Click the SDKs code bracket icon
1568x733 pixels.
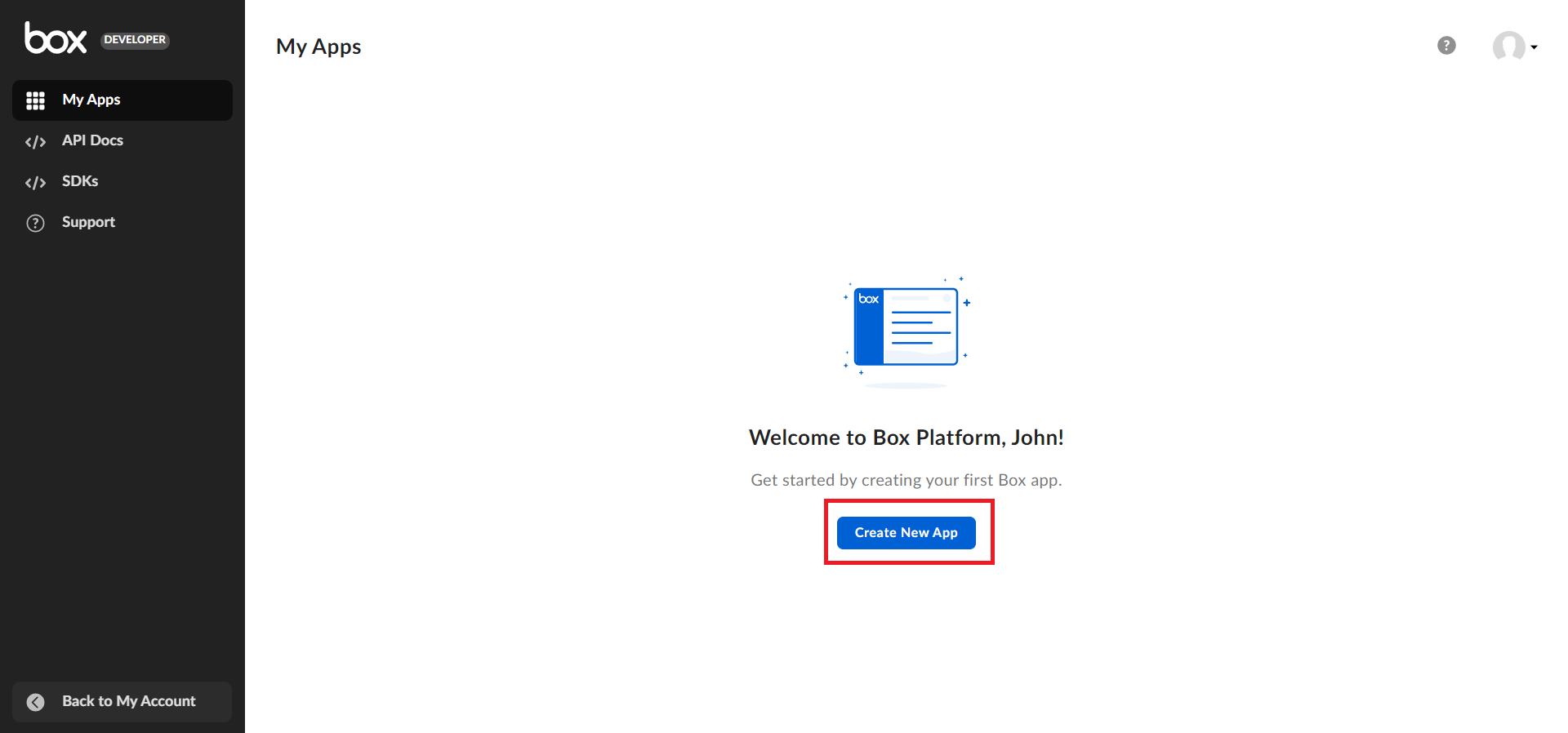click(35, 182)
